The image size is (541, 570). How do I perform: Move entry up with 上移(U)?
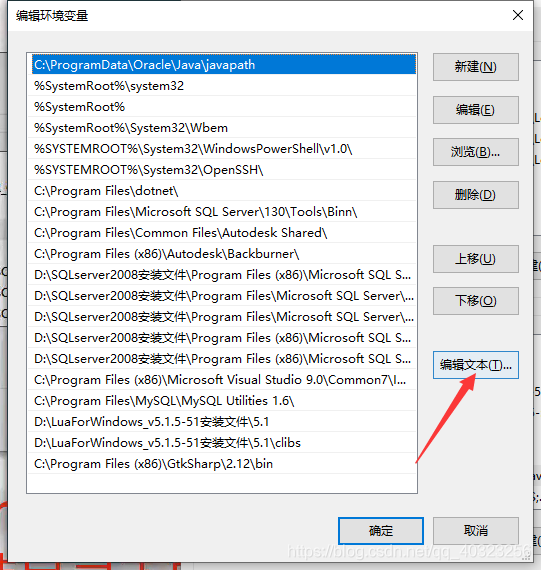pyautogui.click(x=476, y=259)
